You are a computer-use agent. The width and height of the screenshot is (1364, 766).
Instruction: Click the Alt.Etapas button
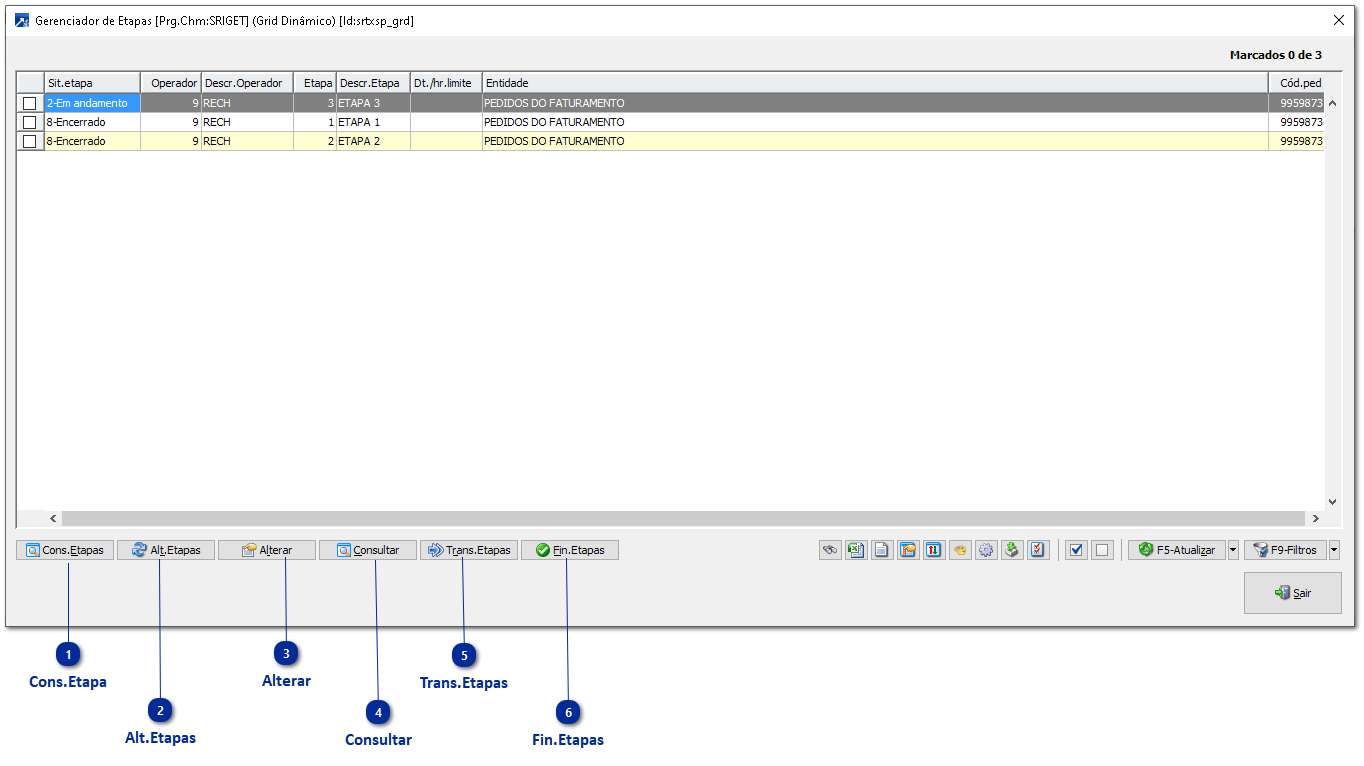(x=166, y=550)
